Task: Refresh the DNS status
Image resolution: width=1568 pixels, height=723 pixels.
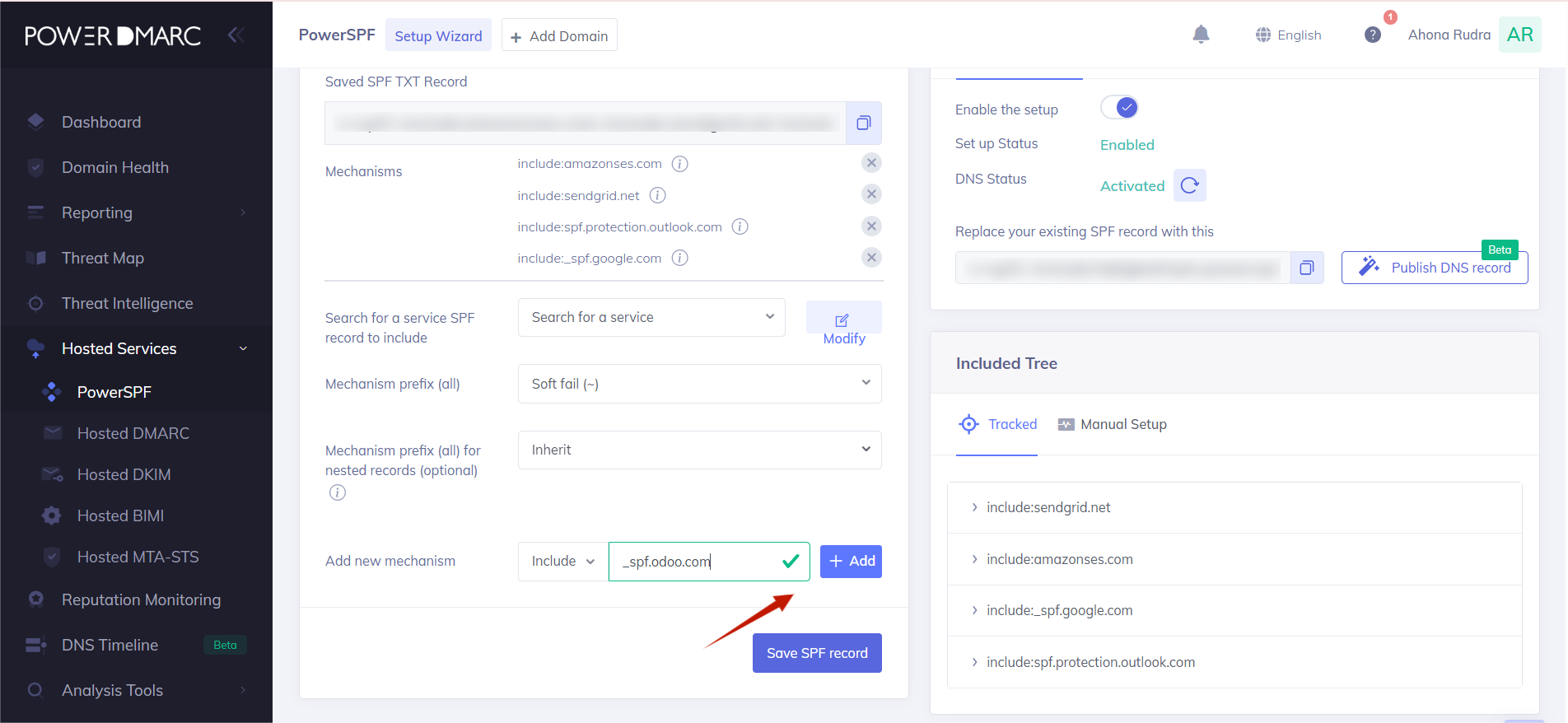Action: click(1189, 185)
